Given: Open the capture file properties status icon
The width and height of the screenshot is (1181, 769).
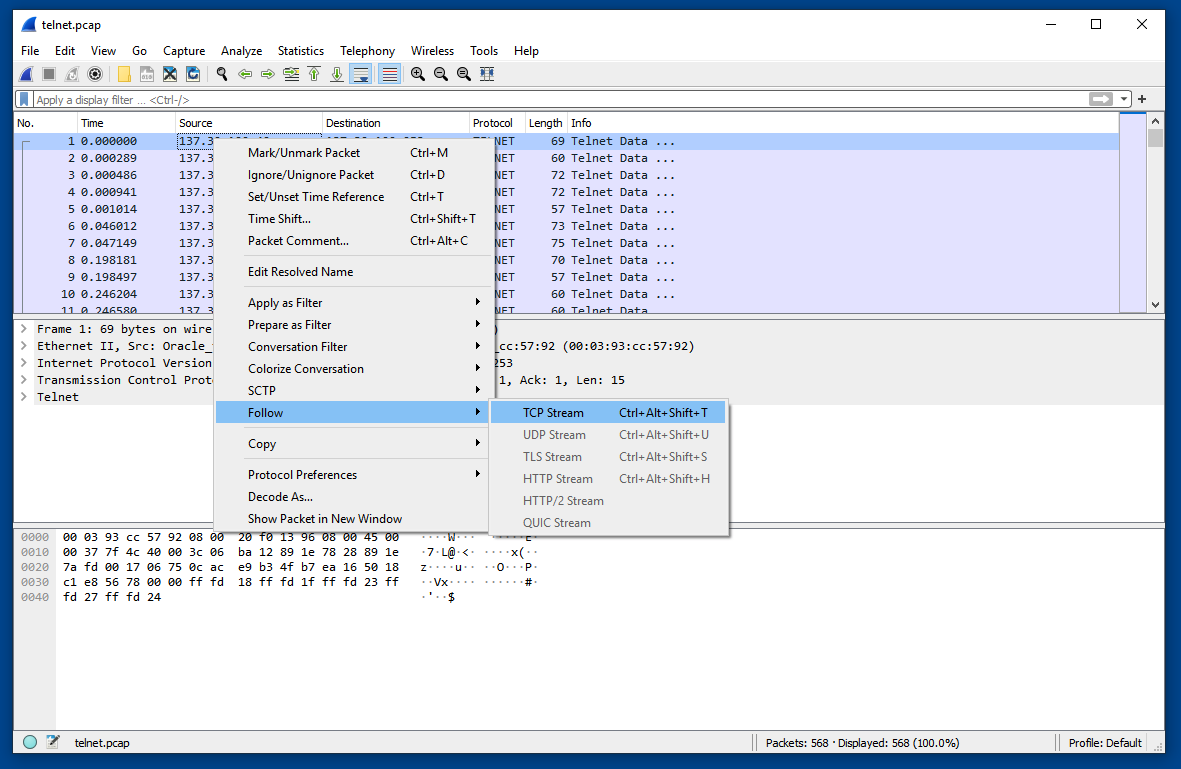Looking at the screenshot, I should click(x=53, y=743).
